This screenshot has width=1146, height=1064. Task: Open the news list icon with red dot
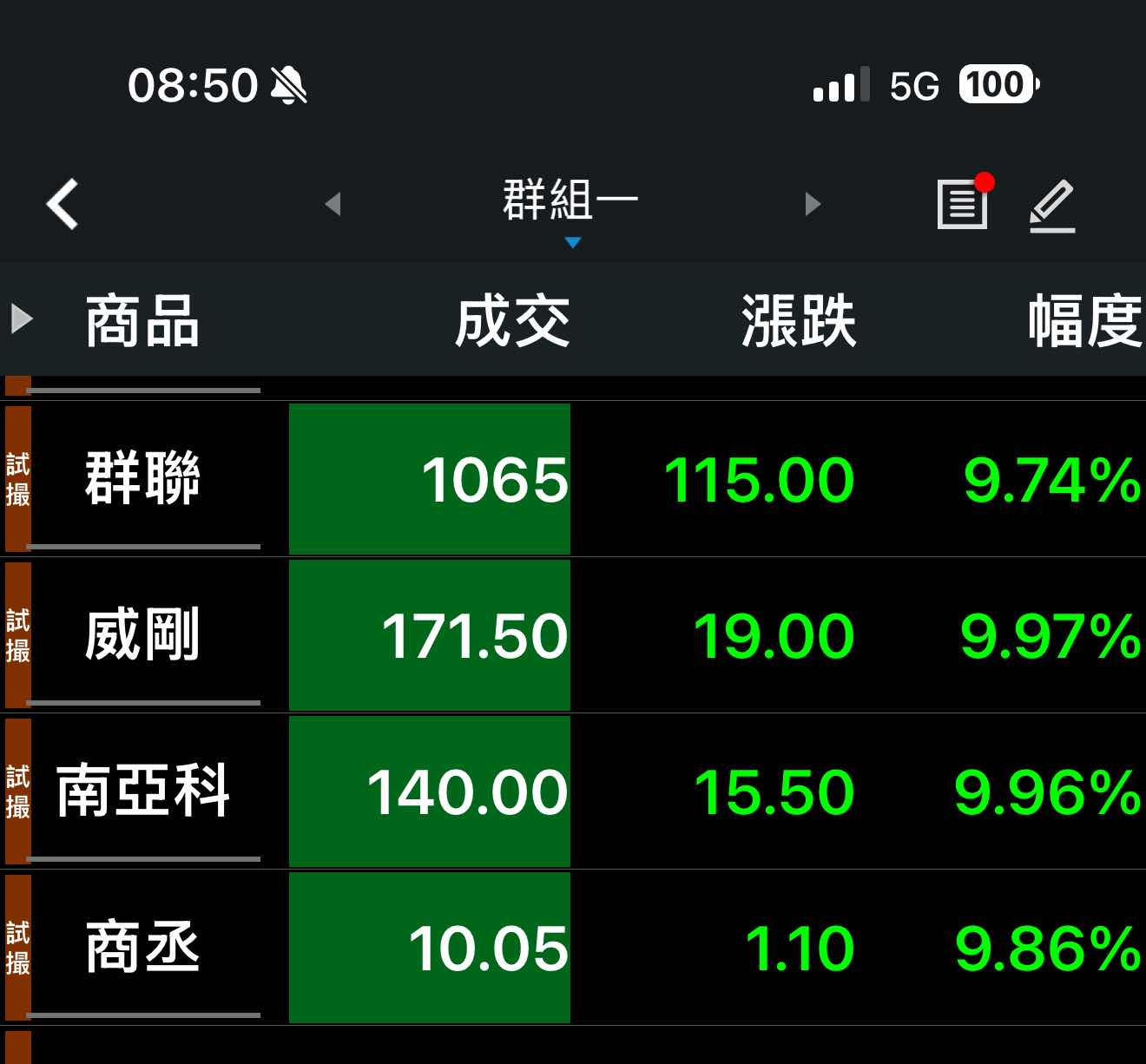click(x=963, y=204)
